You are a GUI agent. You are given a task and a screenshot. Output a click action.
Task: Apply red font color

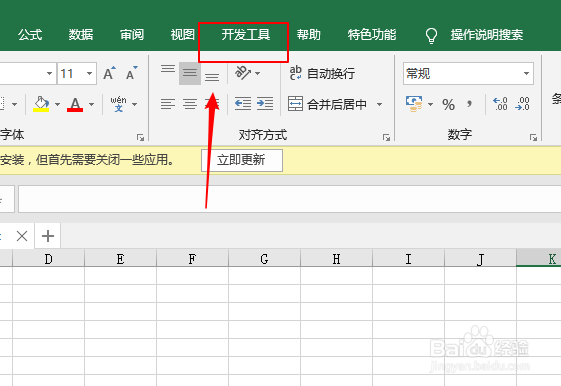pos(75,104)
